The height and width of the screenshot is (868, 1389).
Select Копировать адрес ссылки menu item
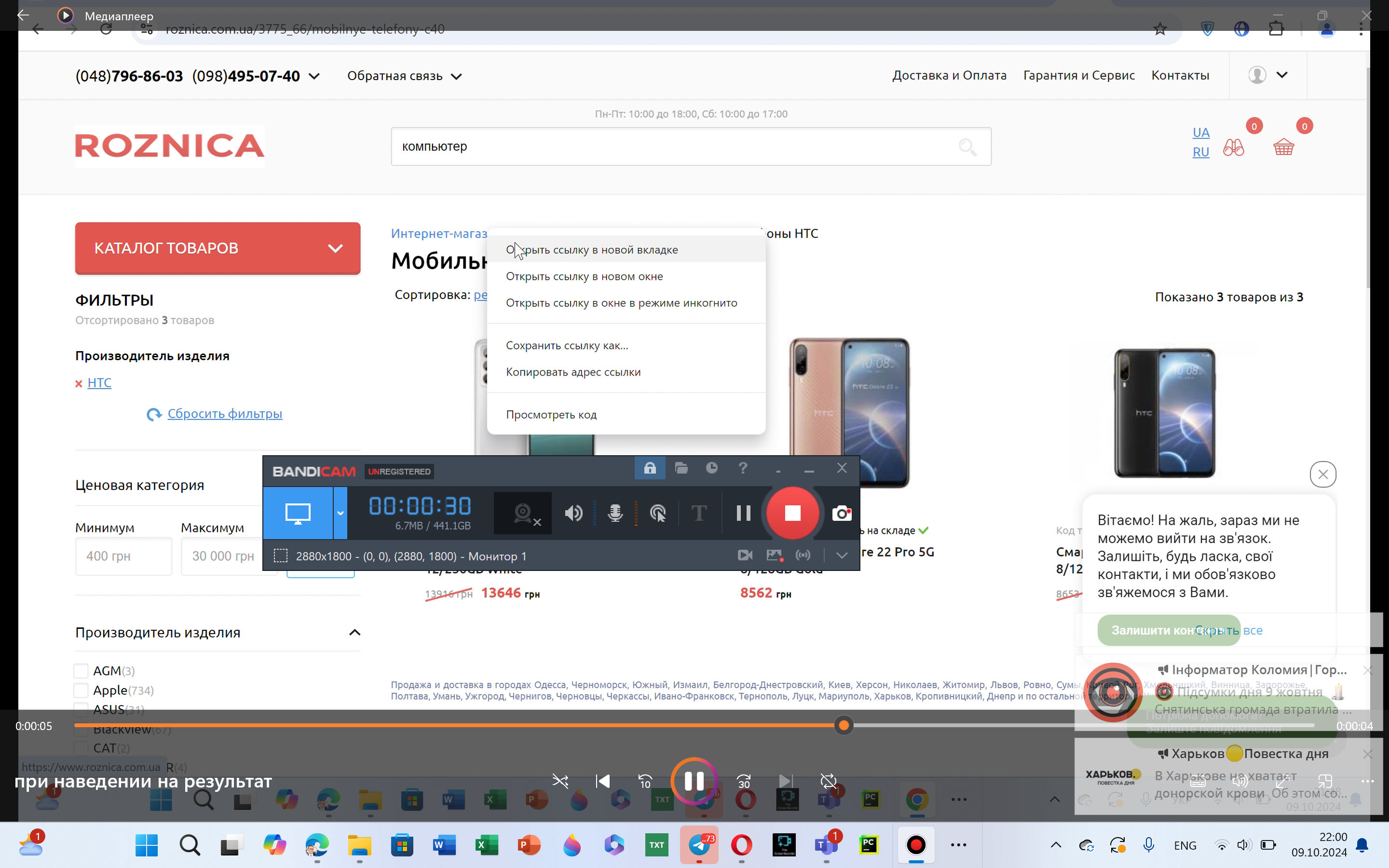(x=573, y=372)
